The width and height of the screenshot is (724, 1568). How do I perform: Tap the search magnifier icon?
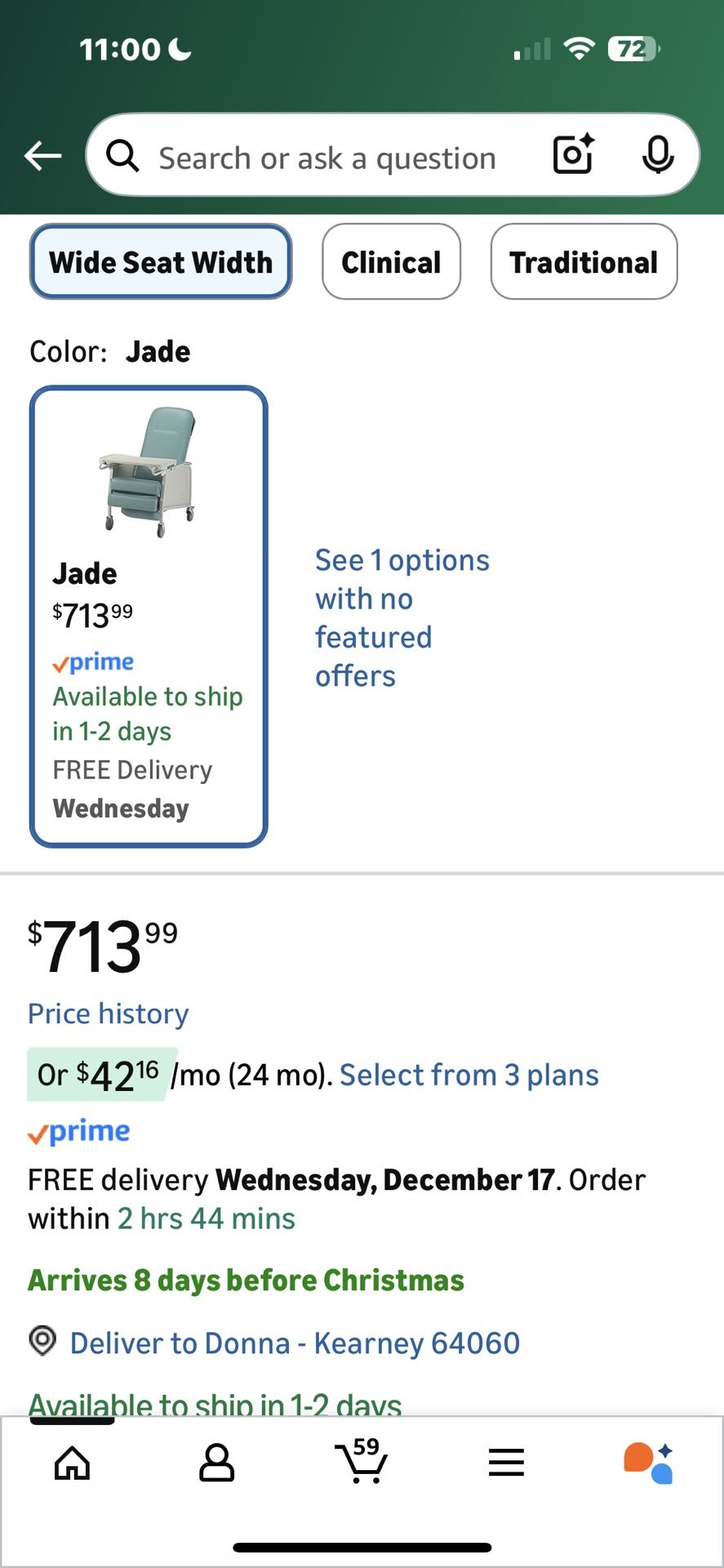122,155
